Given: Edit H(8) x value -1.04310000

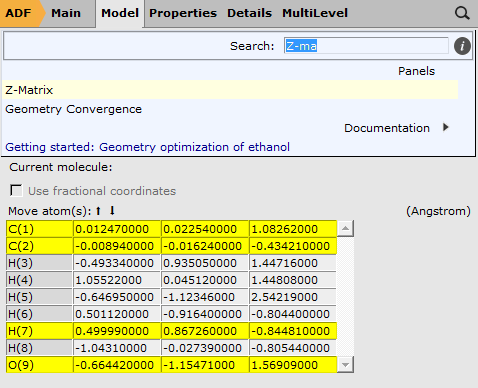Looking at the screenshot, I should click(117, 348).
